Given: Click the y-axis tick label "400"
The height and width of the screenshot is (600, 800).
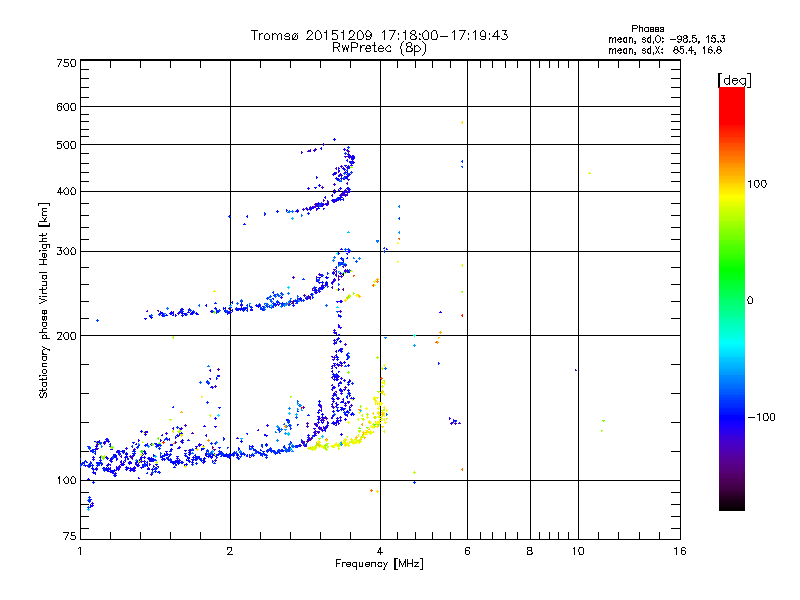Looking at the screenshot, I should tap(66, 192).
